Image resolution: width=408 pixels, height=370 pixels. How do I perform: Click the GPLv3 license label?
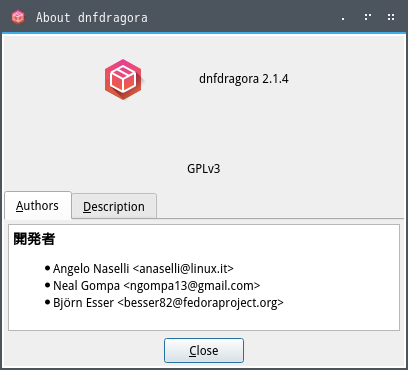click(204, 169)
